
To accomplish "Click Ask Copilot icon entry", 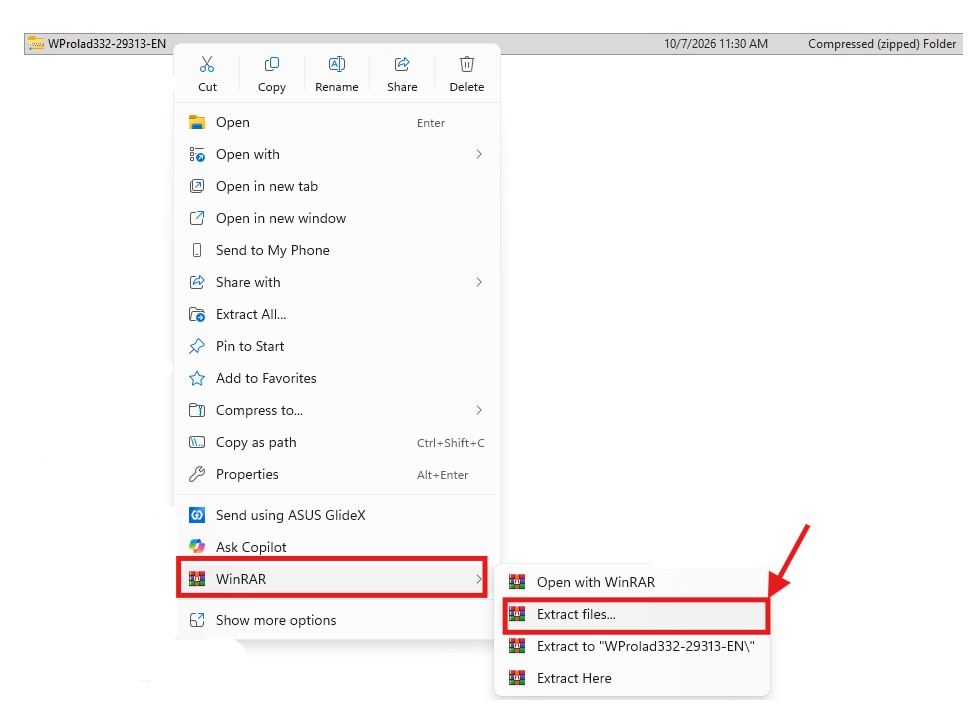I will (x=197, y=547).
